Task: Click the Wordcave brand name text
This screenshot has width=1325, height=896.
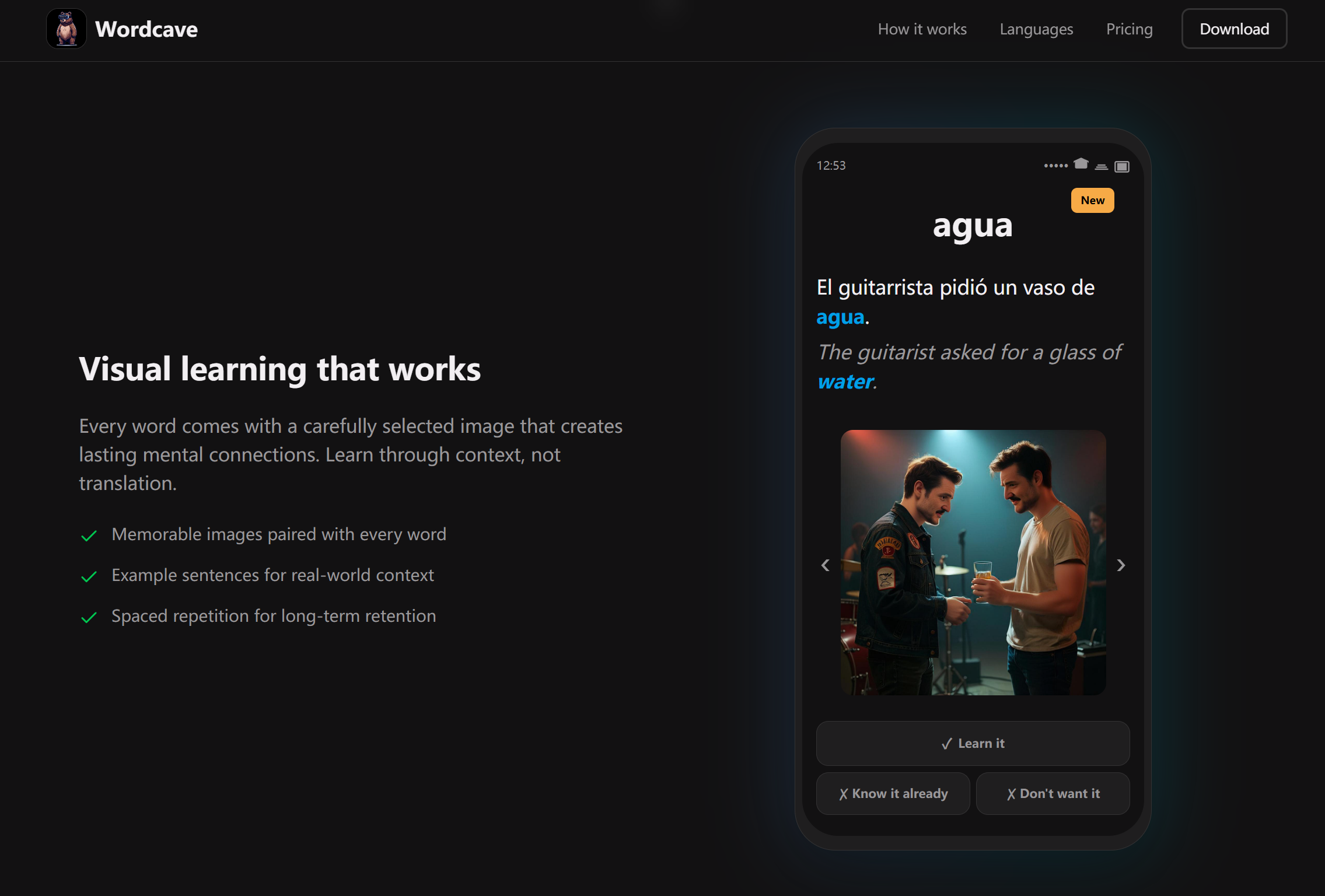Action: click(146, 29)
